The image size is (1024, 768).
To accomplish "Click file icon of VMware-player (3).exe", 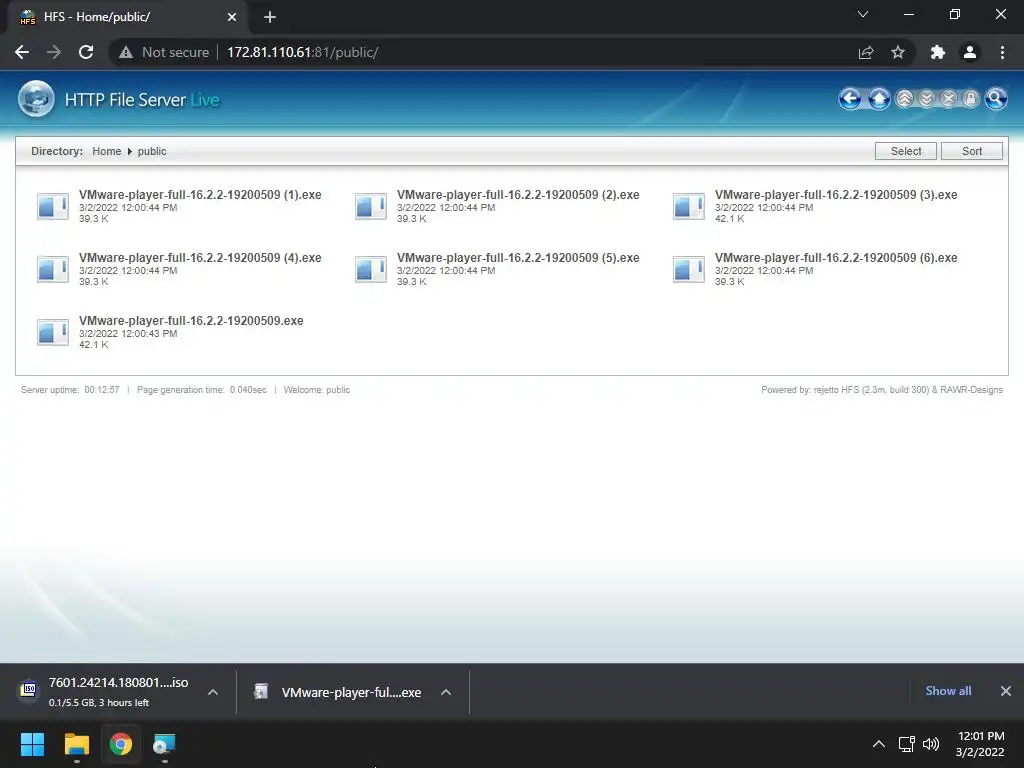I will click(688, 206).
